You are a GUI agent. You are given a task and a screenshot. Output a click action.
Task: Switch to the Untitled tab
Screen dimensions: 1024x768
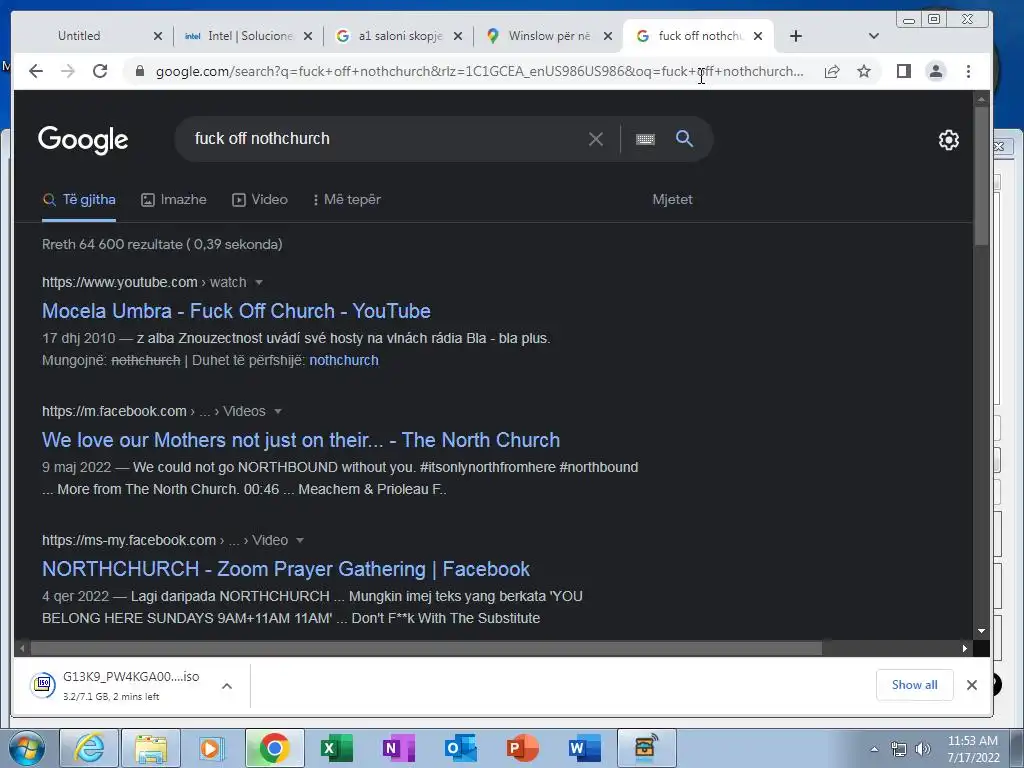79,36
